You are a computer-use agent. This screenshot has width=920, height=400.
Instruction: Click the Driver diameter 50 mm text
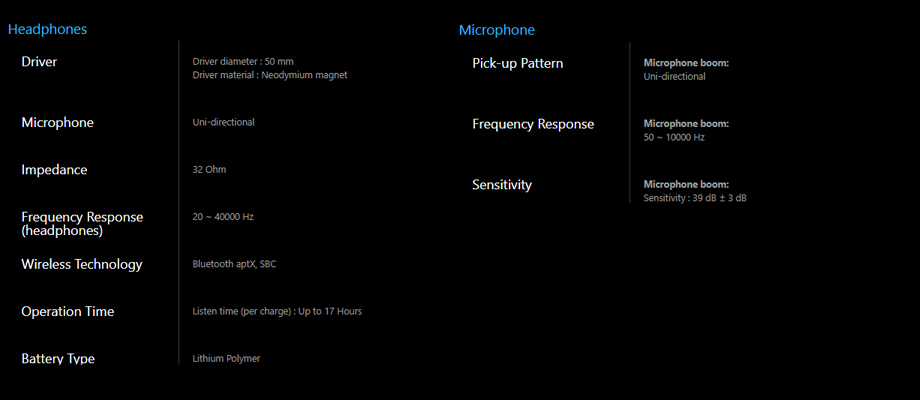(243, 62)
